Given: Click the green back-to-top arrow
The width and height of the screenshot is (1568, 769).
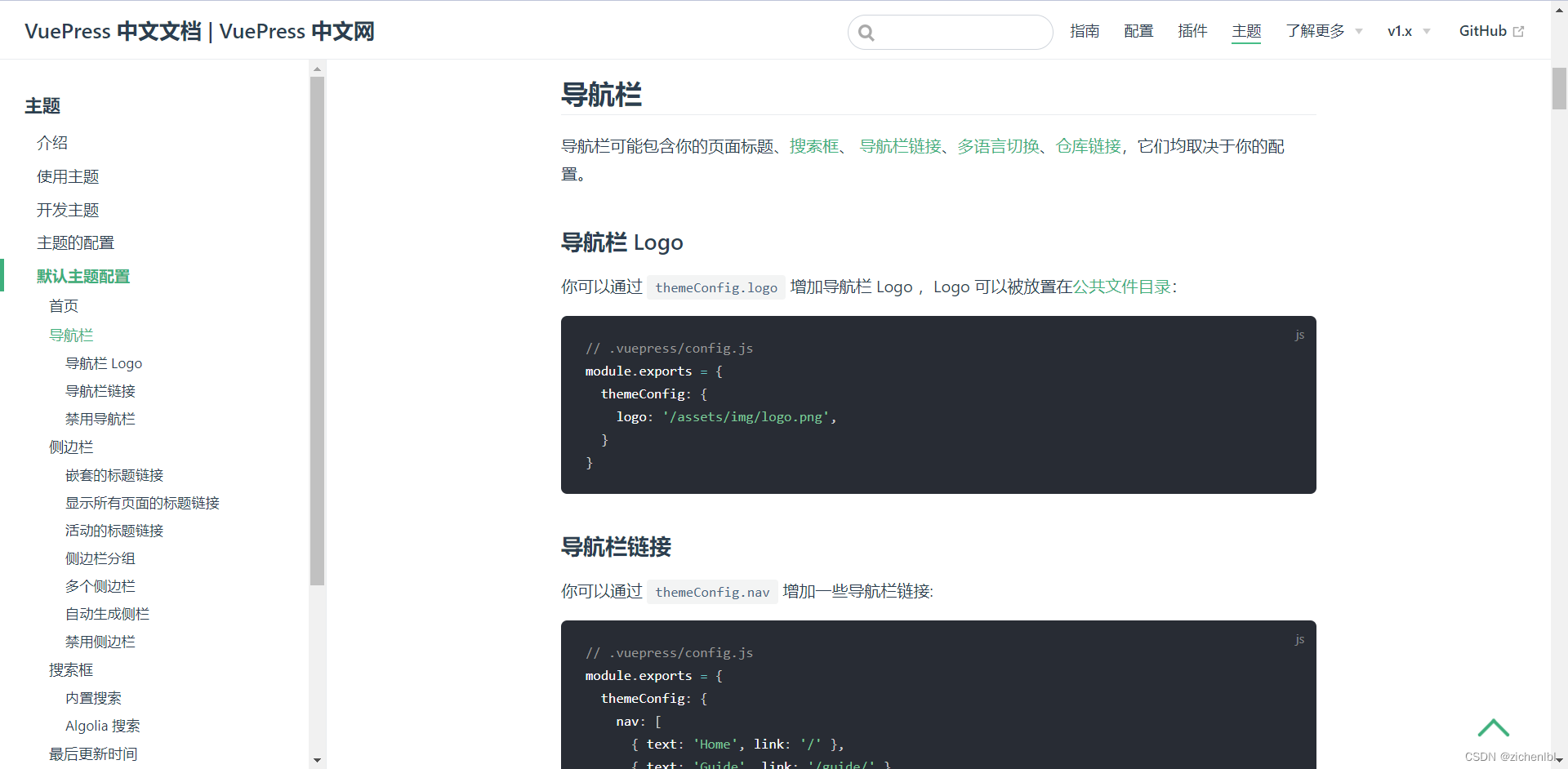Looking at the screenshot, I should pyautogui.click(x=1494, y=727).
